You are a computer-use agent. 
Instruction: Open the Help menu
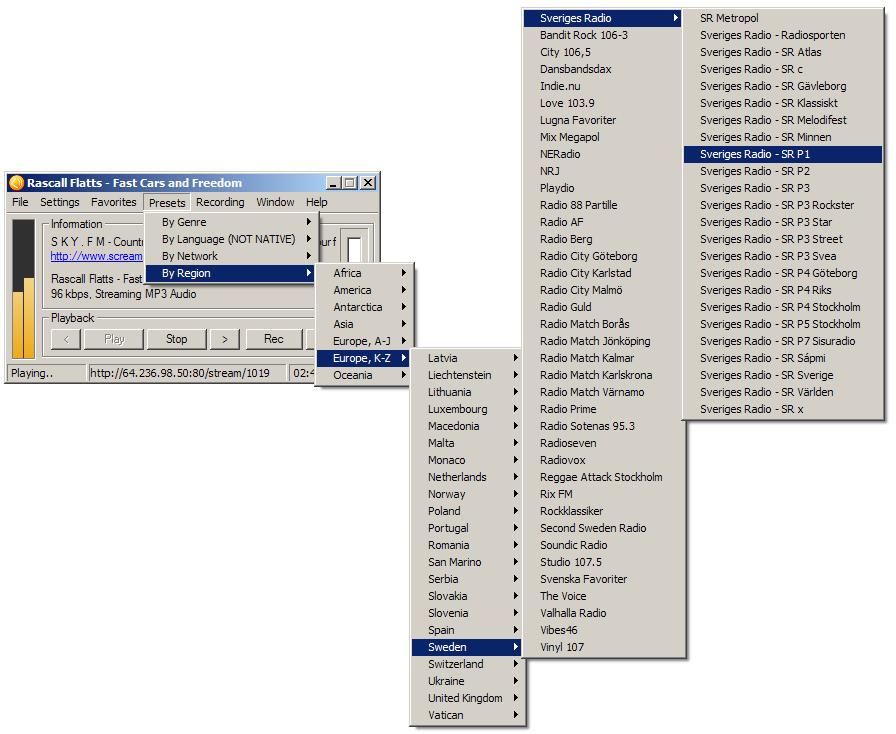(317, 202)
